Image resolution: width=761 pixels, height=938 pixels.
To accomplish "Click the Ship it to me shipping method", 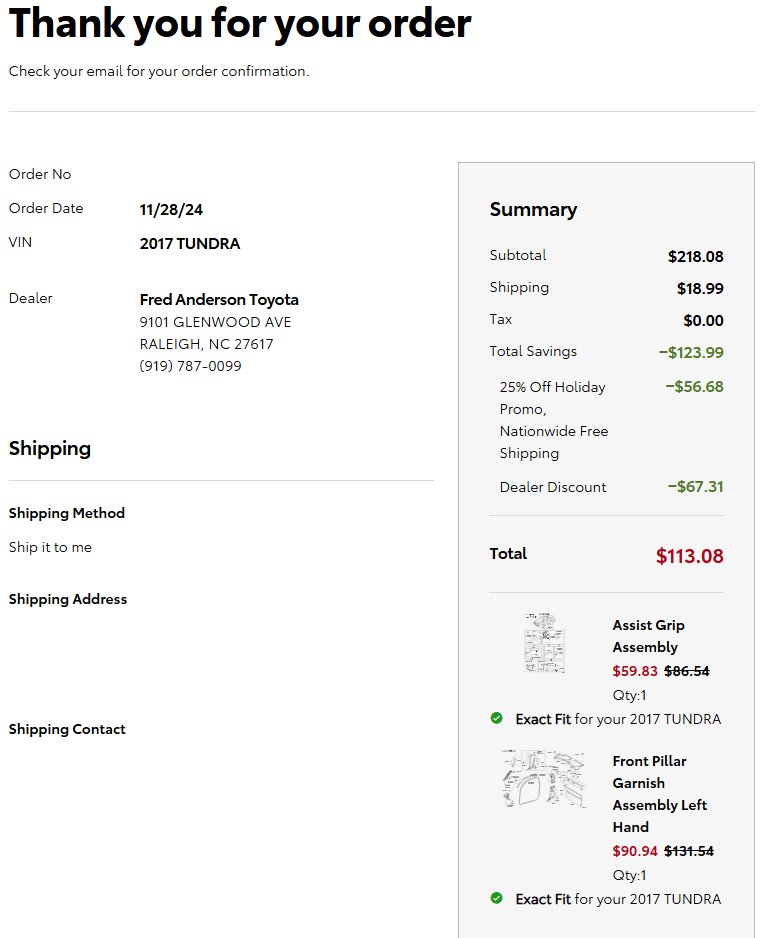I will pos(50,547).
